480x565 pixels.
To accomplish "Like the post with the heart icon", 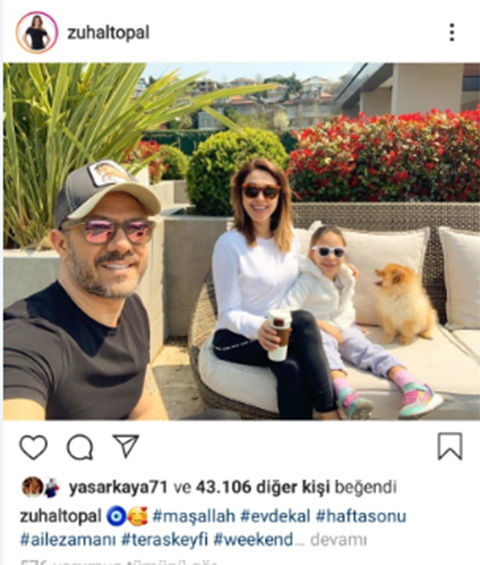I will point(33,447).
